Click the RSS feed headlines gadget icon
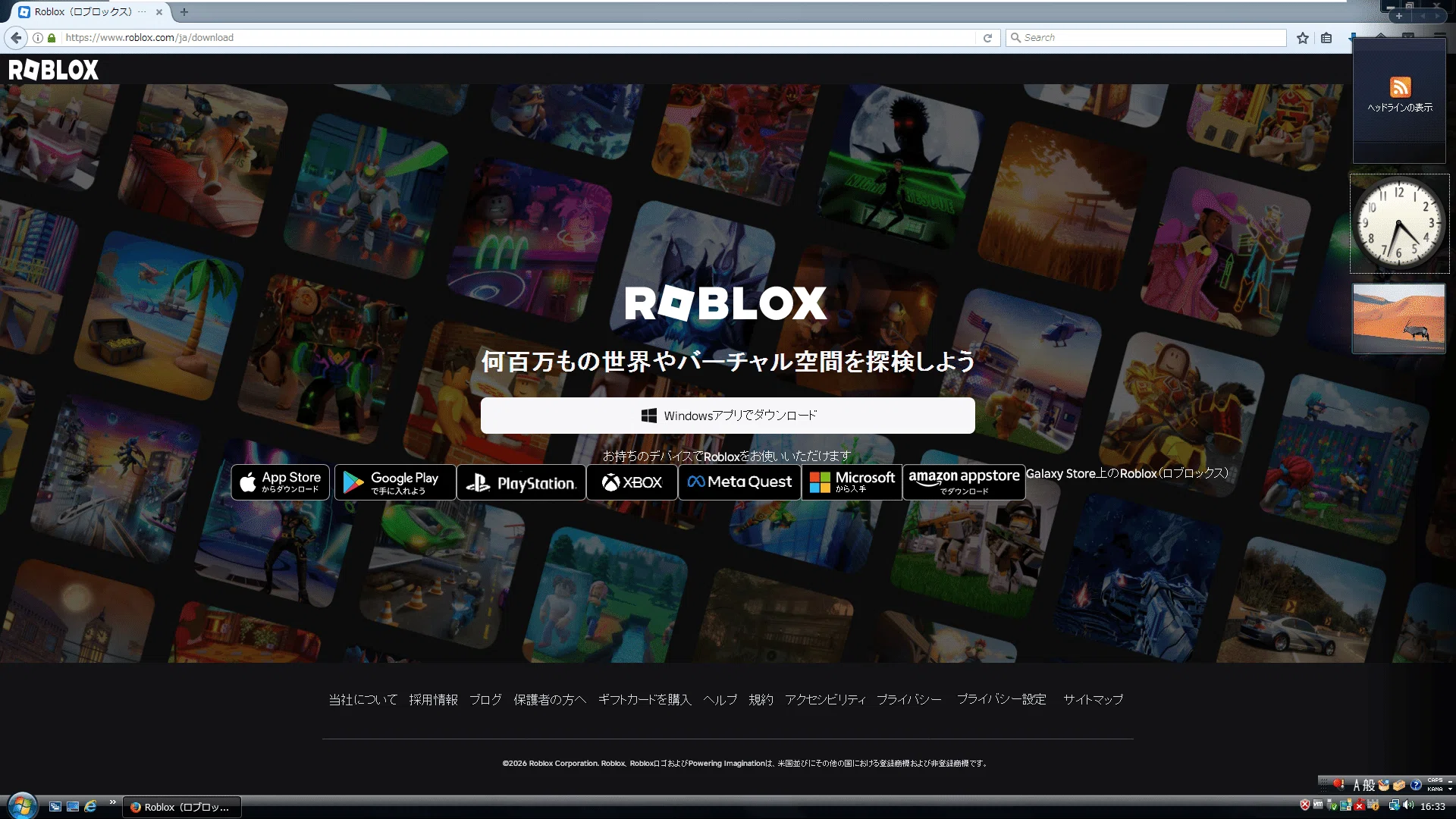The height and width of the screenshot is (819, 1456). (1400, 86)
